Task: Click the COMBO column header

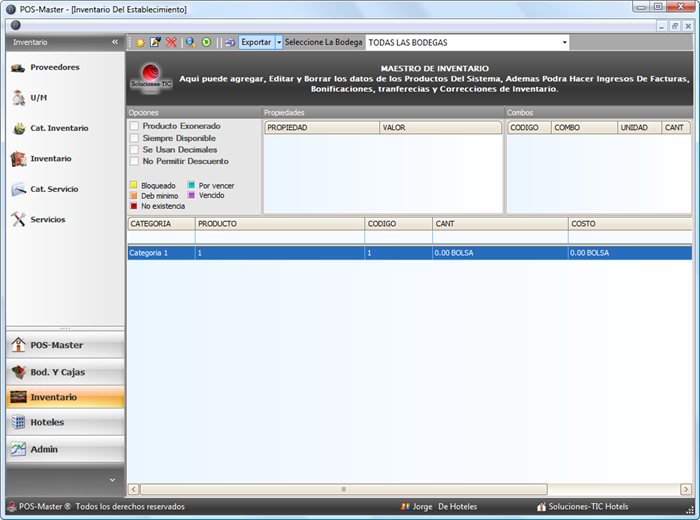Action: [x=584, y=128]
